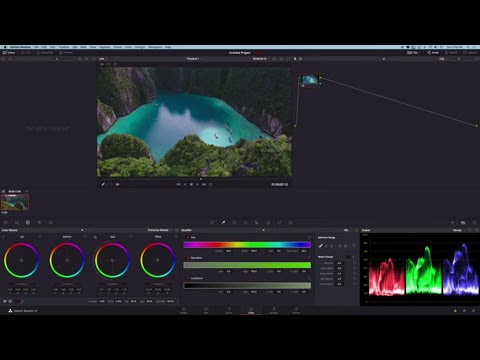Switch to the Media page tab
Screen dimensions: 480x360
point(184,311)
